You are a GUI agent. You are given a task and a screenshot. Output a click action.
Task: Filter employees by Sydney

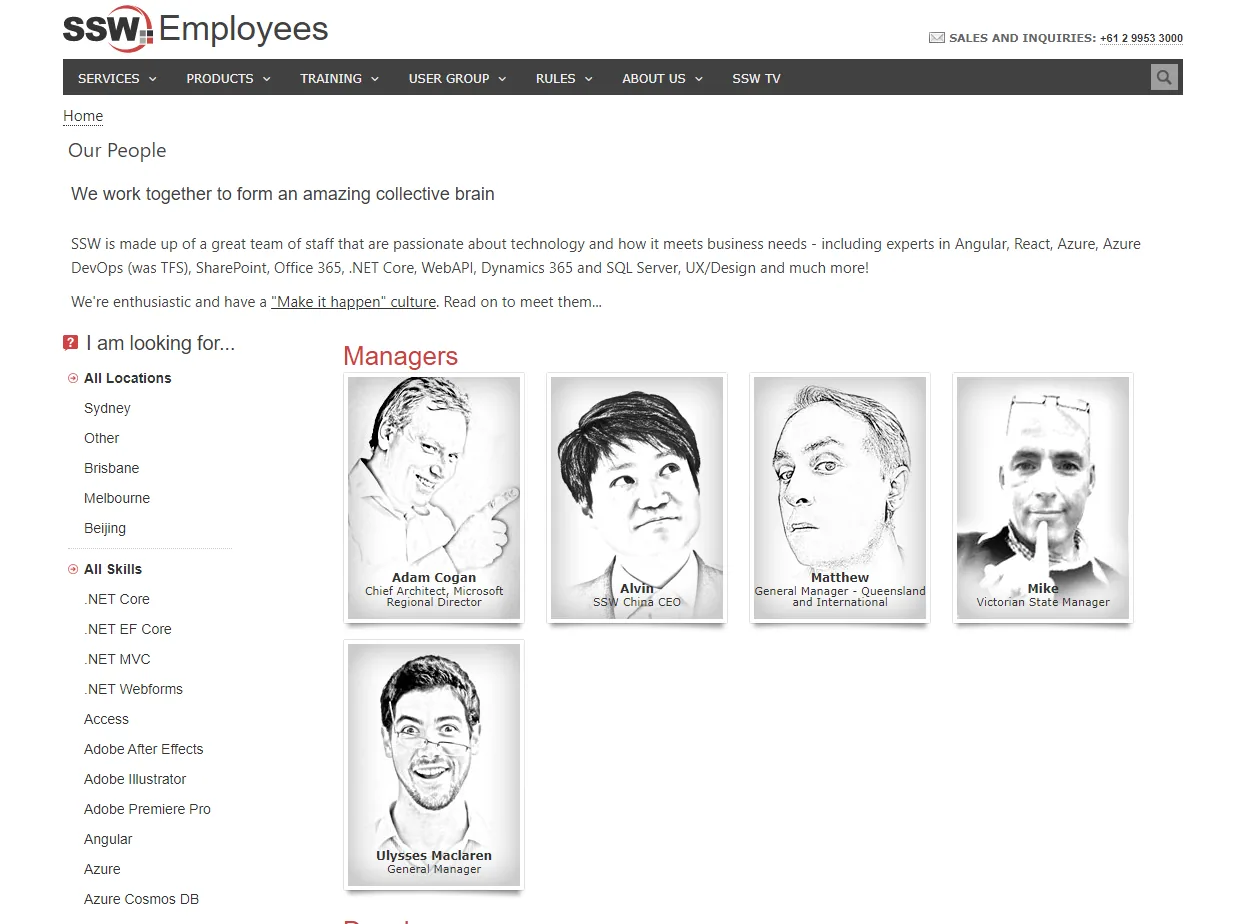click(x=107, y=408)
